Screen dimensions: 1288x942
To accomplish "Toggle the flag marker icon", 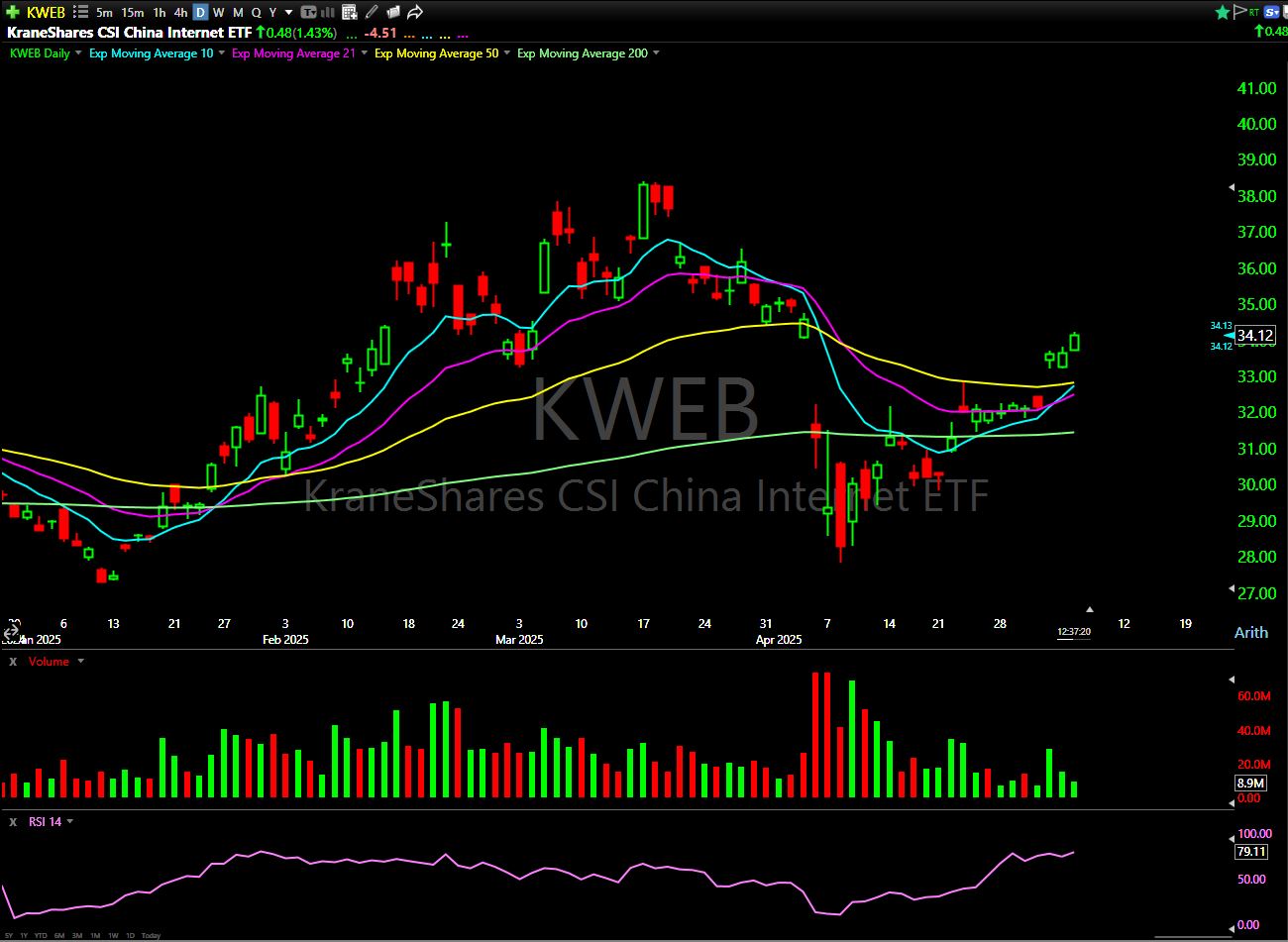I will (x=1238, y=12).
